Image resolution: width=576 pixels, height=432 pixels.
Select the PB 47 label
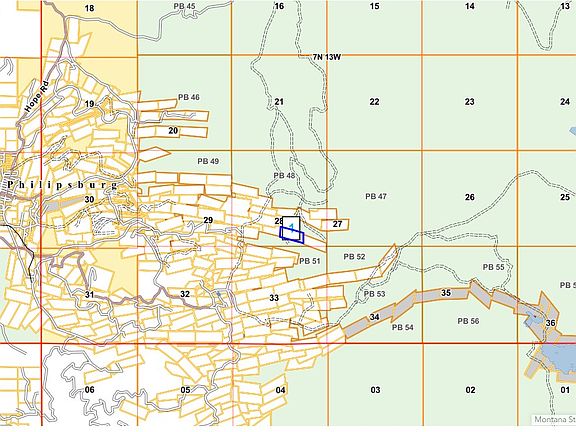coord(376,197)
